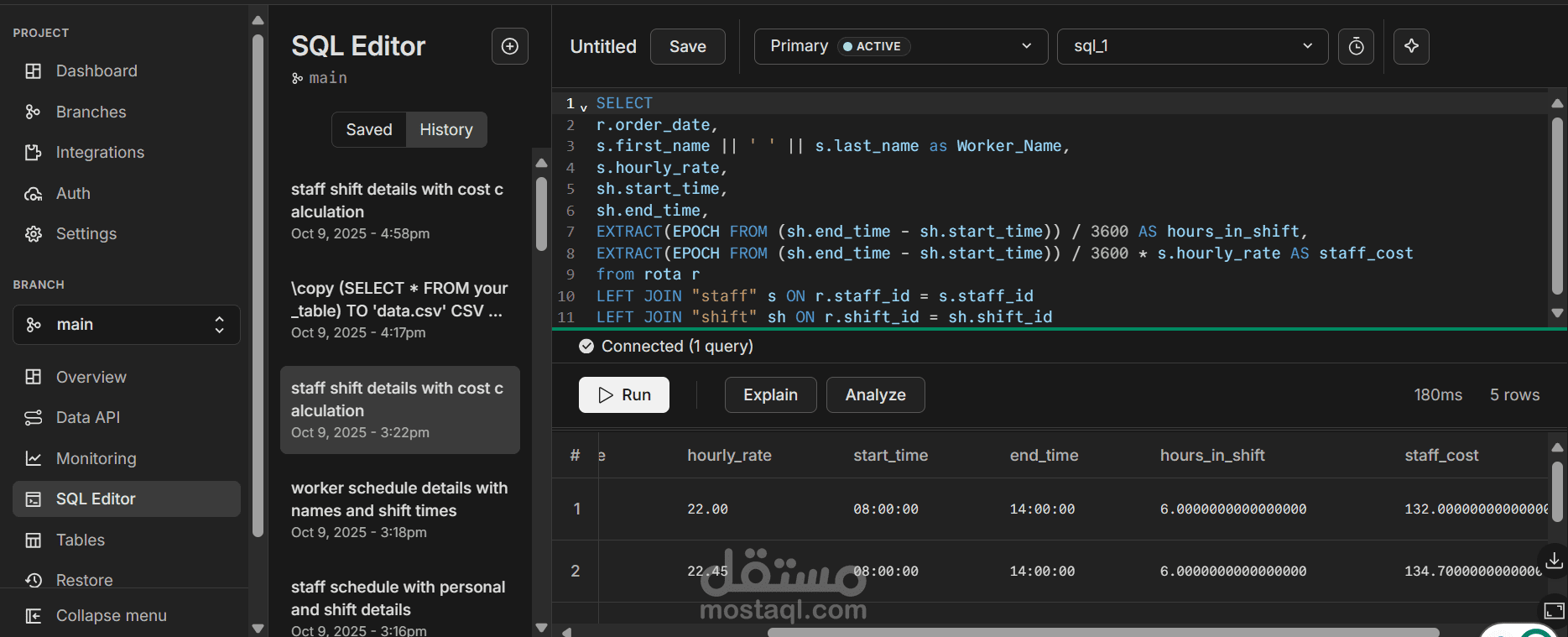This screenshot has width=1568, height=637.
Task: Save the Untitled query
Action: coord(688,46)
